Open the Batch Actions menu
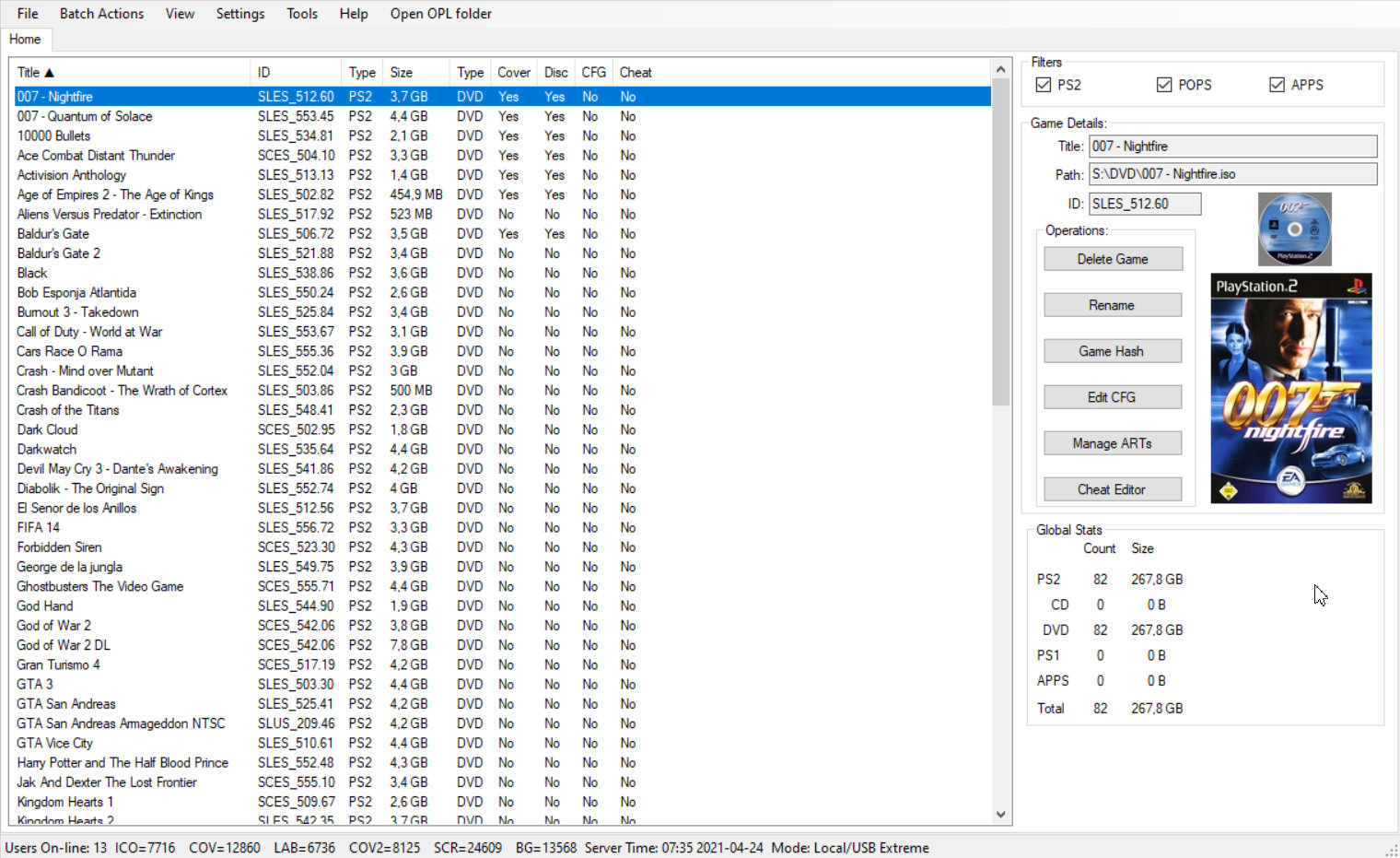Screen dimensions: 1400x858 point(101,14)
